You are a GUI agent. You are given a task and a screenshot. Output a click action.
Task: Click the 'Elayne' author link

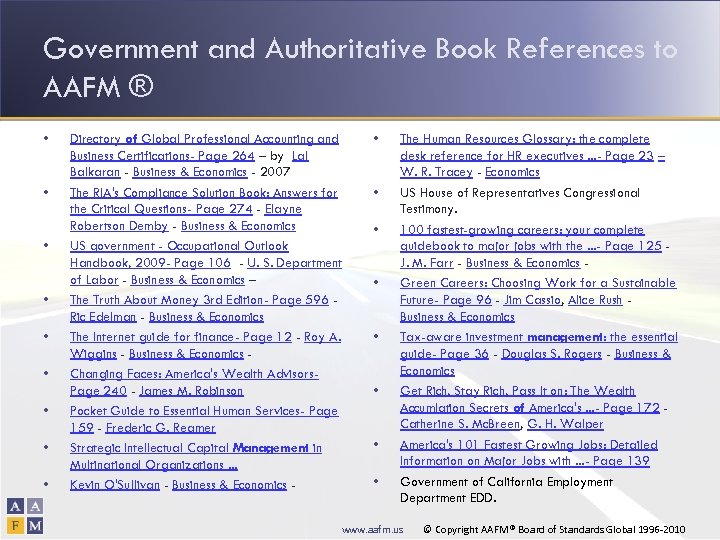(283, 209)
